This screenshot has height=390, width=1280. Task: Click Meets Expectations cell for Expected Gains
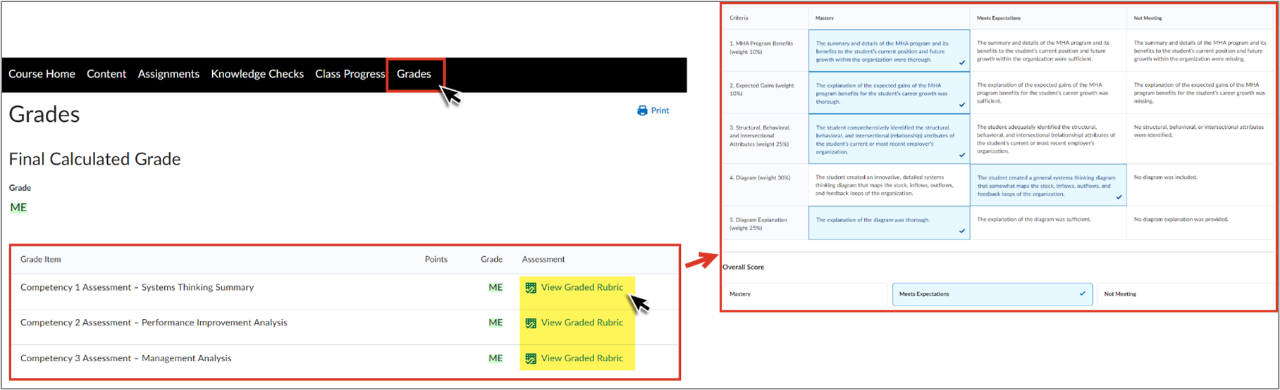point(1048,92)
